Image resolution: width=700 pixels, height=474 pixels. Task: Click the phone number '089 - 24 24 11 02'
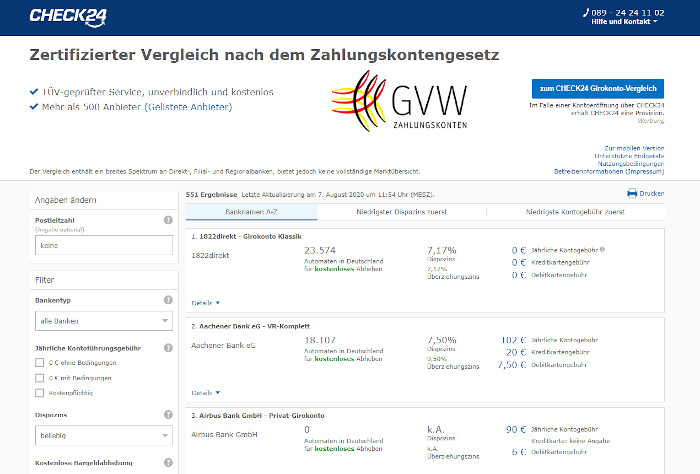pyautogui.click(x=628, y=12)
